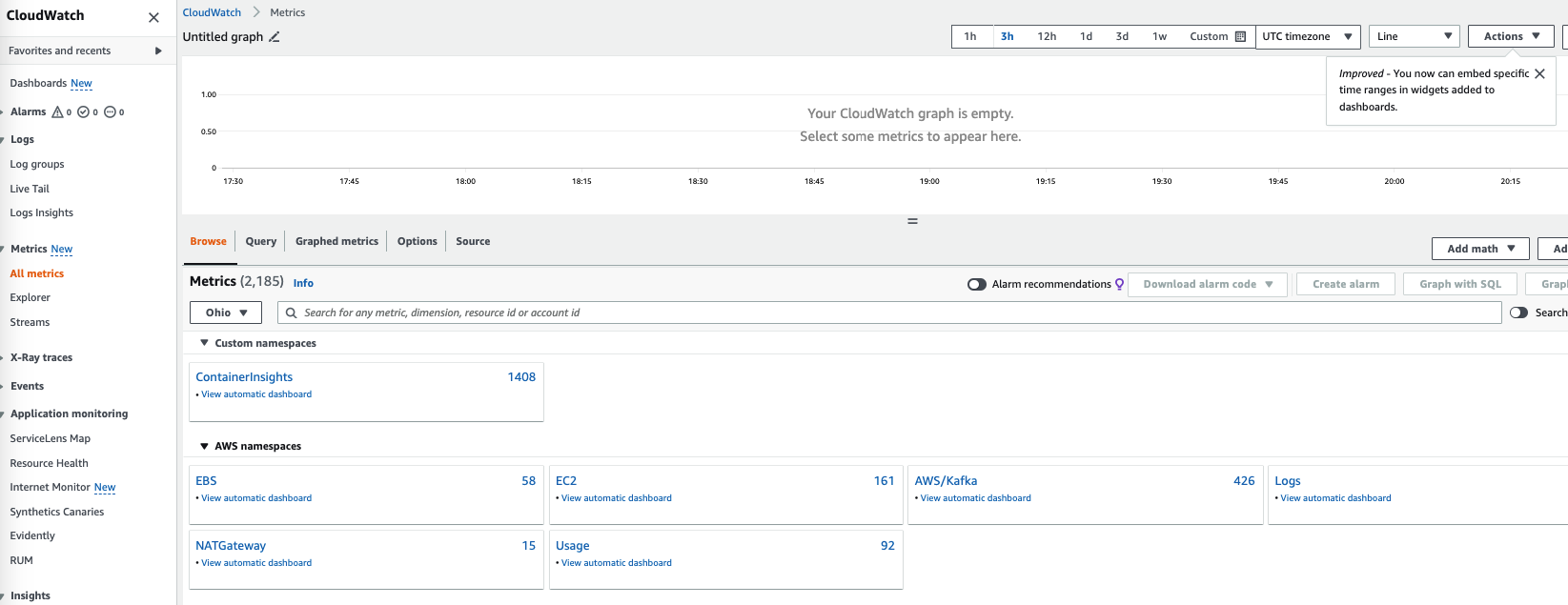
Task: Open the NATGateway namespace
Action: point(231,546)
